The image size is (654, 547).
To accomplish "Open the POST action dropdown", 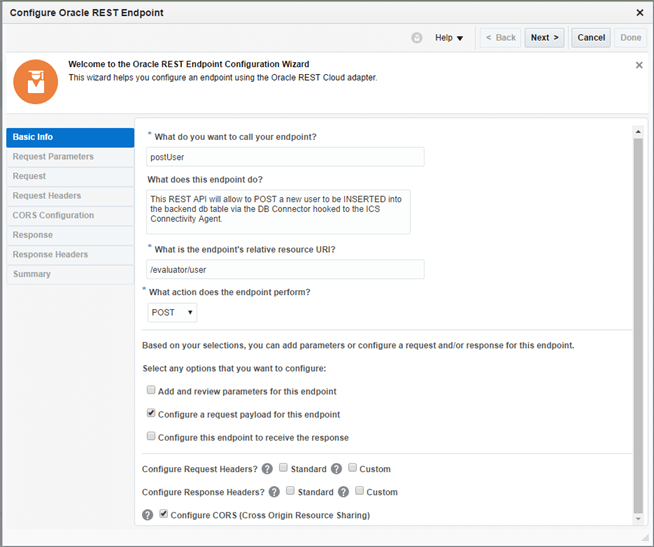I will click(172, 313).
